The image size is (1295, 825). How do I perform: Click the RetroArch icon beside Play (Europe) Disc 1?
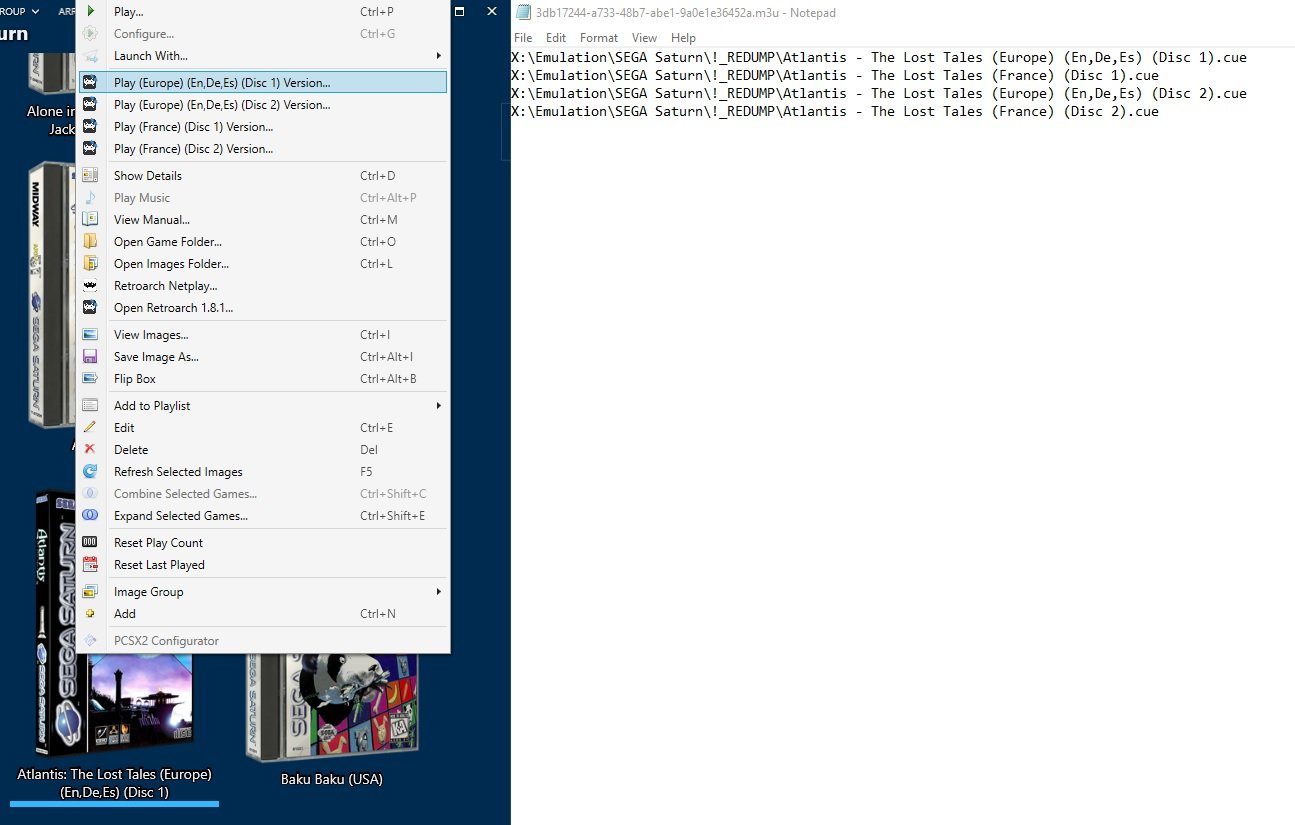pyautogui.click(x=90, y=83)
